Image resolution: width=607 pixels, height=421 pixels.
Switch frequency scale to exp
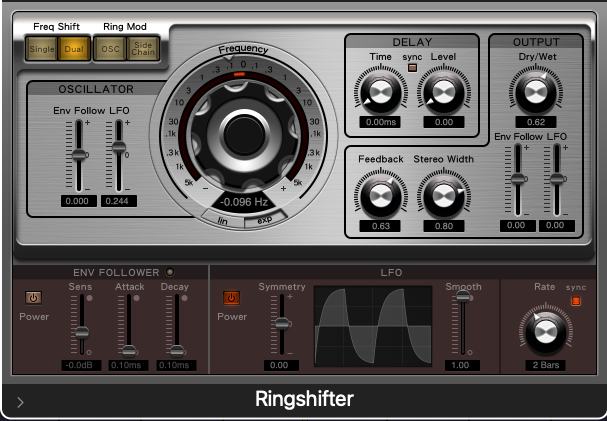pos(265,220)
